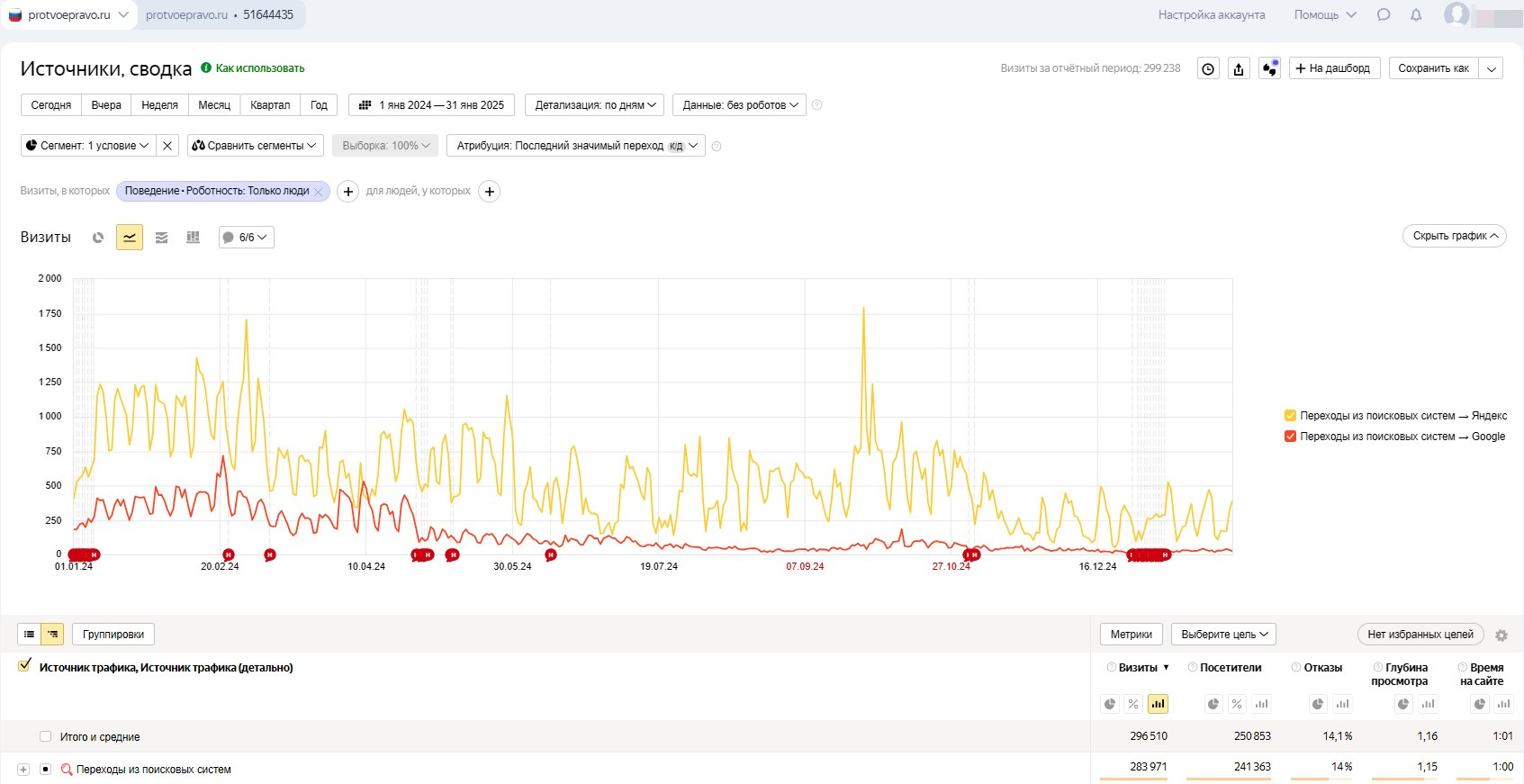Click the export report icon

click(1239, 68)
